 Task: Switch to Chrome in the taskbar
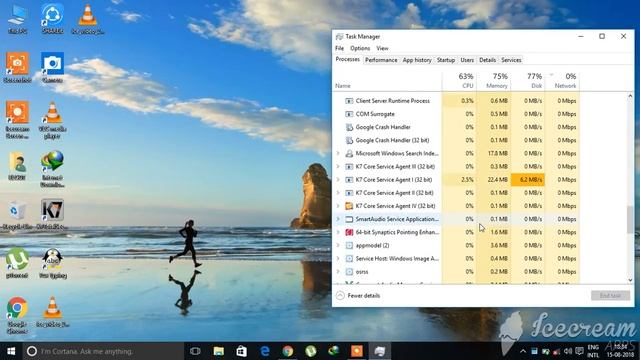coord(287,351)
